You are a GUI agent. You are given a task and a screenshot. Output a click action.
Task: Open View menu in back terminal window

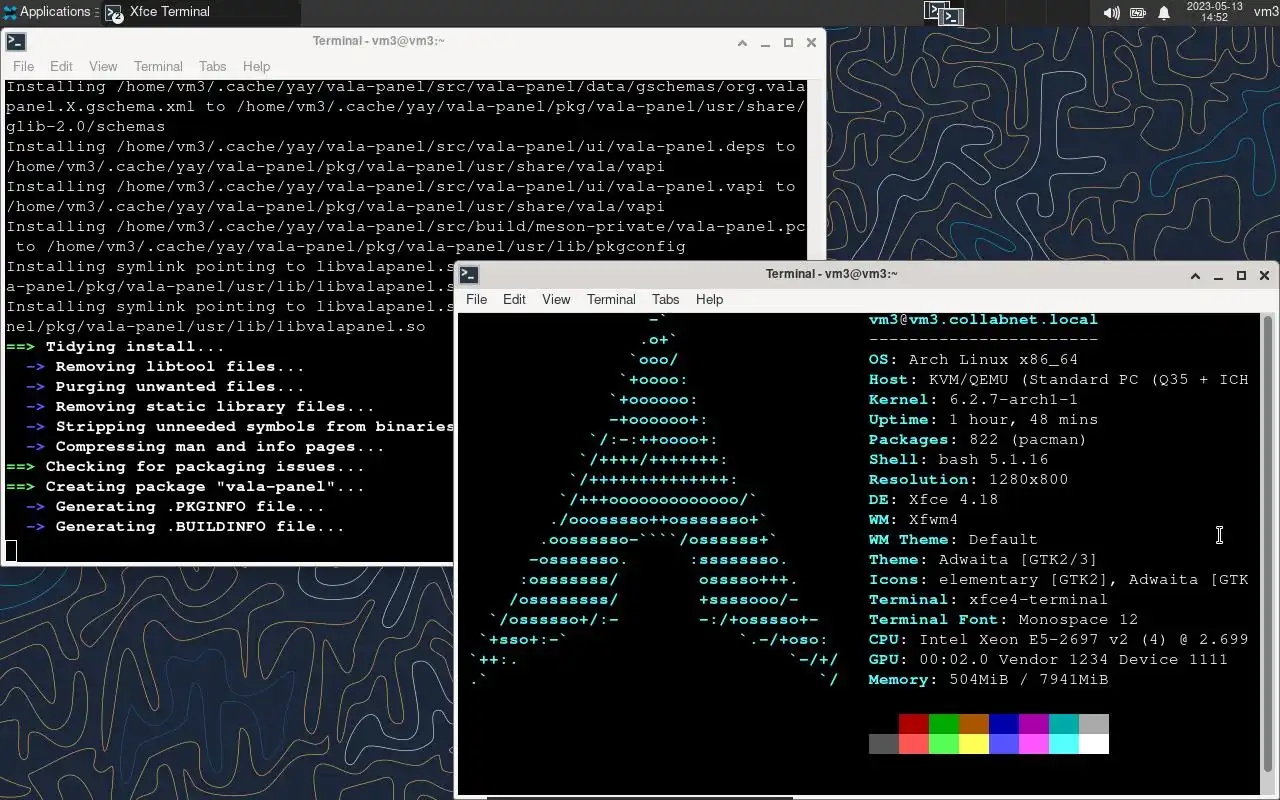click(x=103, y=66)
